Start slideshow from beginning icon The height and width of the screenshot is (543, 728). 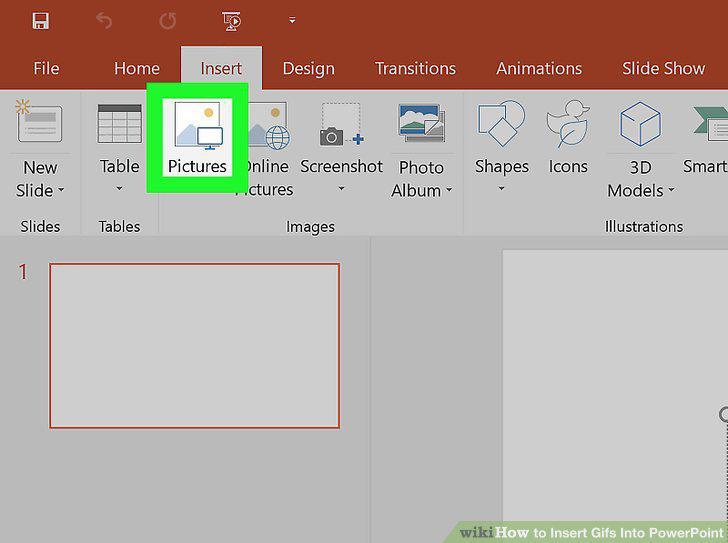coord(231,21)
